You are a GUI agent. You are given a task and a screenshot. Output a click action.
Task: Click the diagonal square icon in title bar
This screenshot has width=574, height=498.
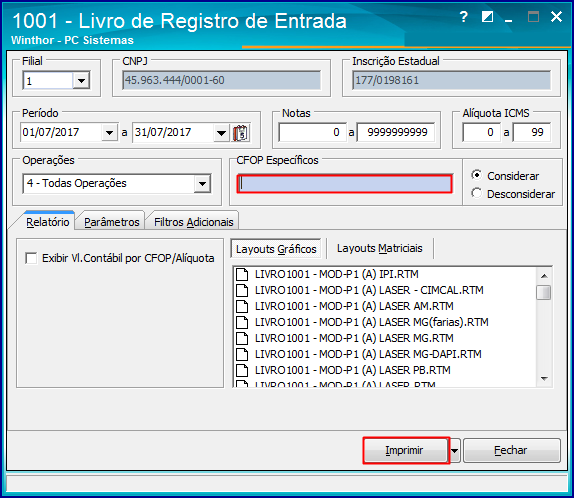pos(487,17)
